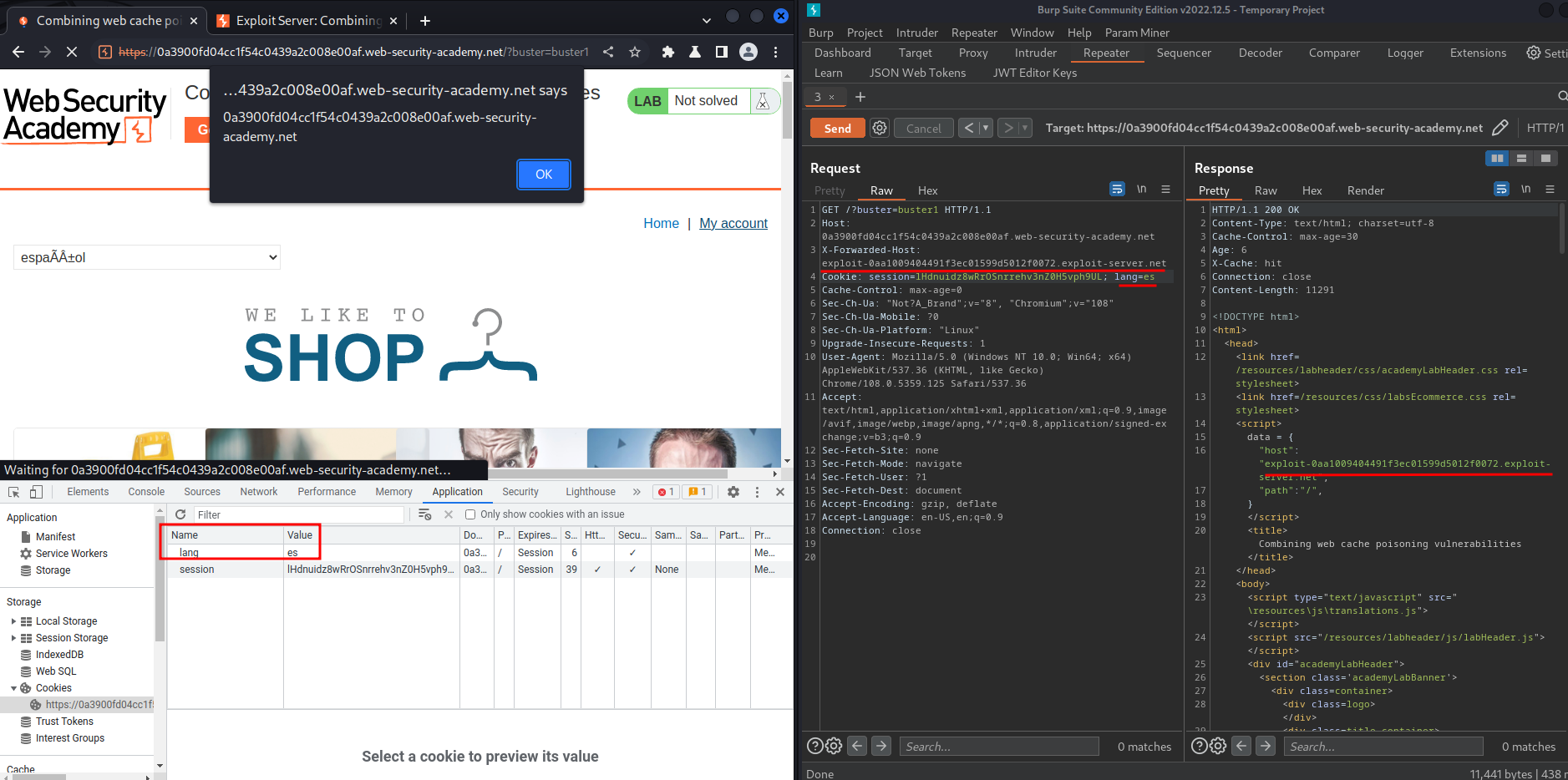Select the Render view of the Response
This screenshot has height=780, width=1568.
coord(1365,190)
